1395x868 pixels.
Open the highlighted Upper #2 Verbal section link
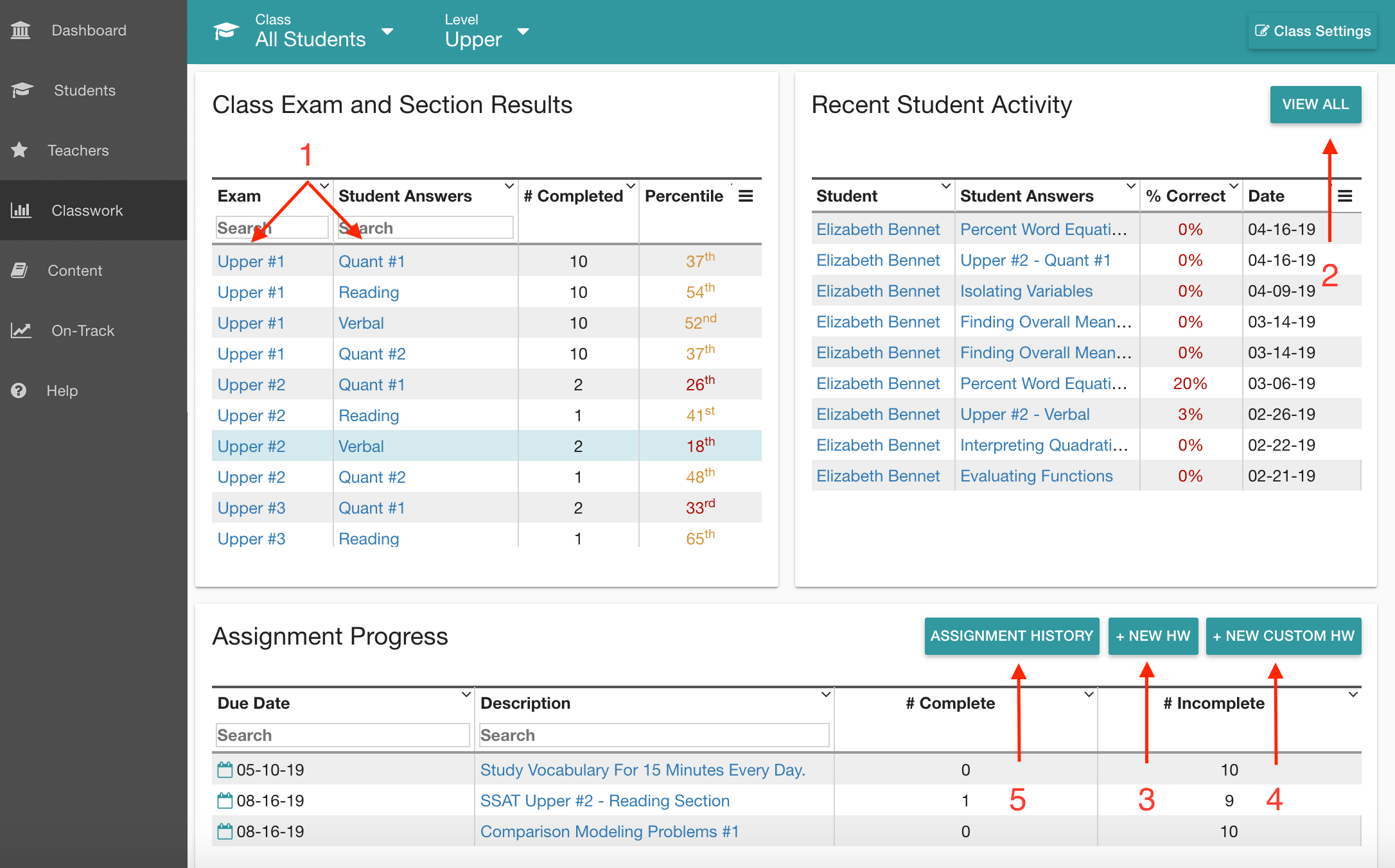(x=361, y=446)
